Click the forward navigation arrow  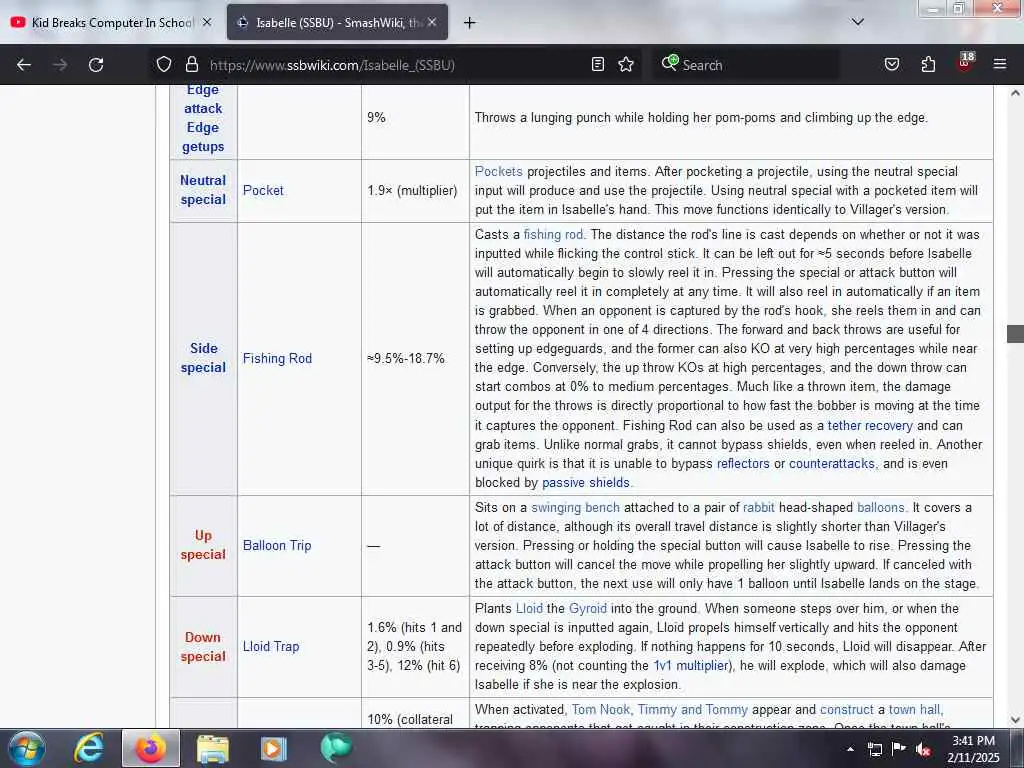click(x=60, y=65)
